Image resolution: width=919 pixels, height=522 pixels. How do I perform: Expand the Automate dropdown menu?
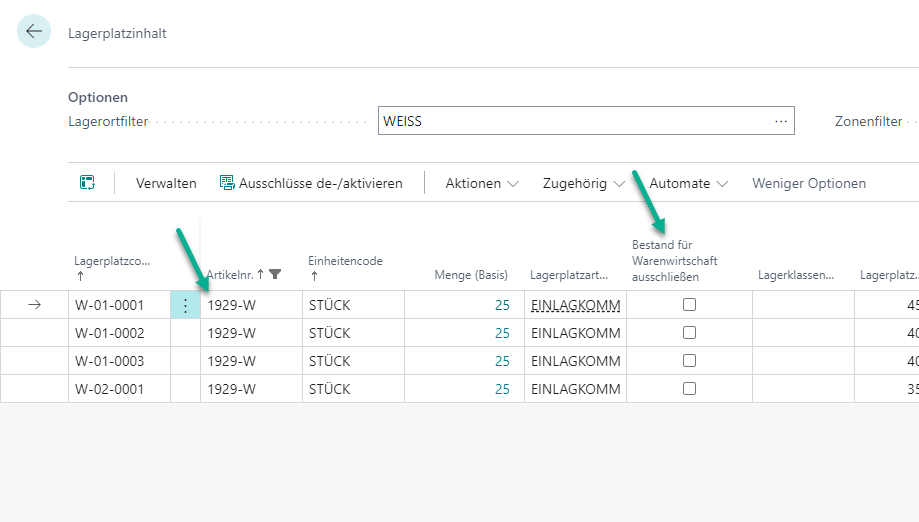[x=688, y=183]
